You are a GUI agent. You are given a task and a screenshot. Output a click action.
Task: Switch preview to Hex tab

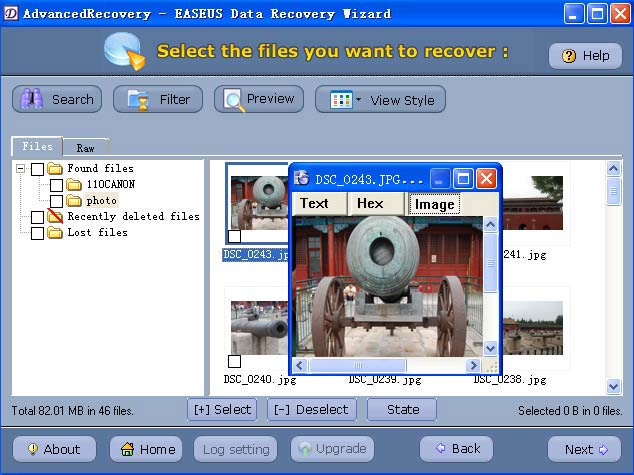coord(370,204)
